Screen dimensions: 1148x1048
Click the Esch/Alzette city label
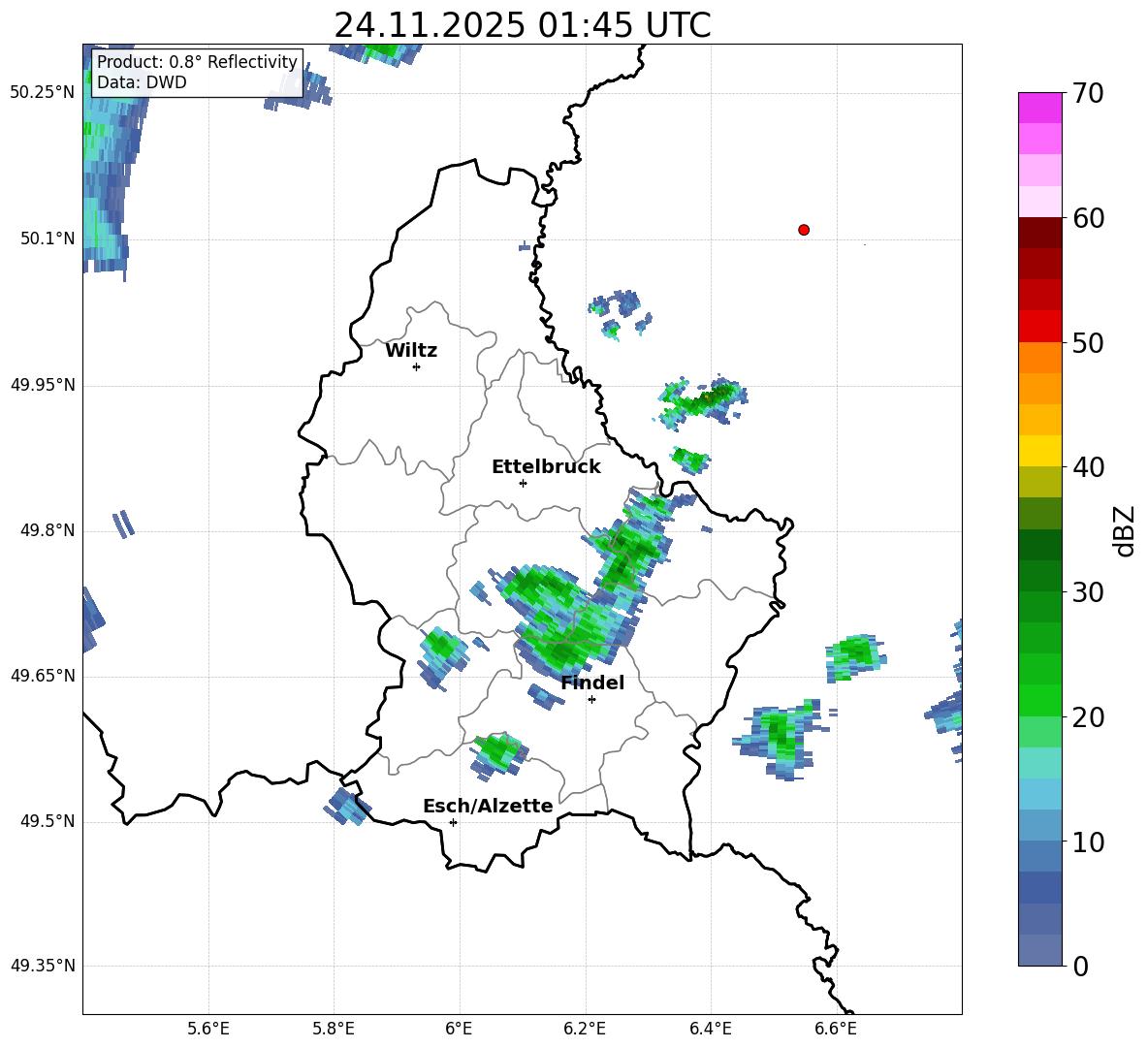click(x=488, y=806)
